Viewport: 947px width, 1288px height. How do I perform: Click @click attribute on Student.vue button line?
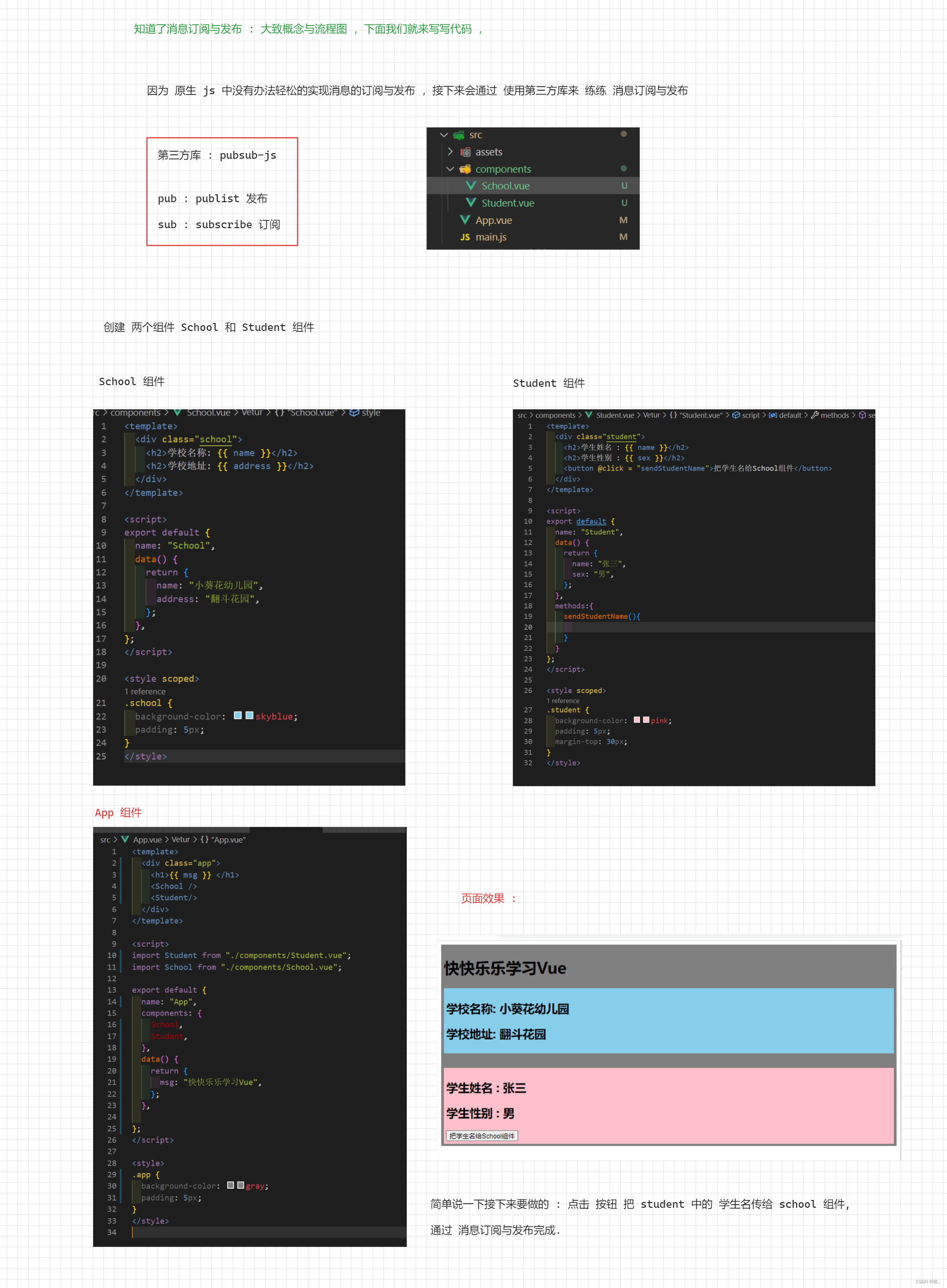click(611, 469)
